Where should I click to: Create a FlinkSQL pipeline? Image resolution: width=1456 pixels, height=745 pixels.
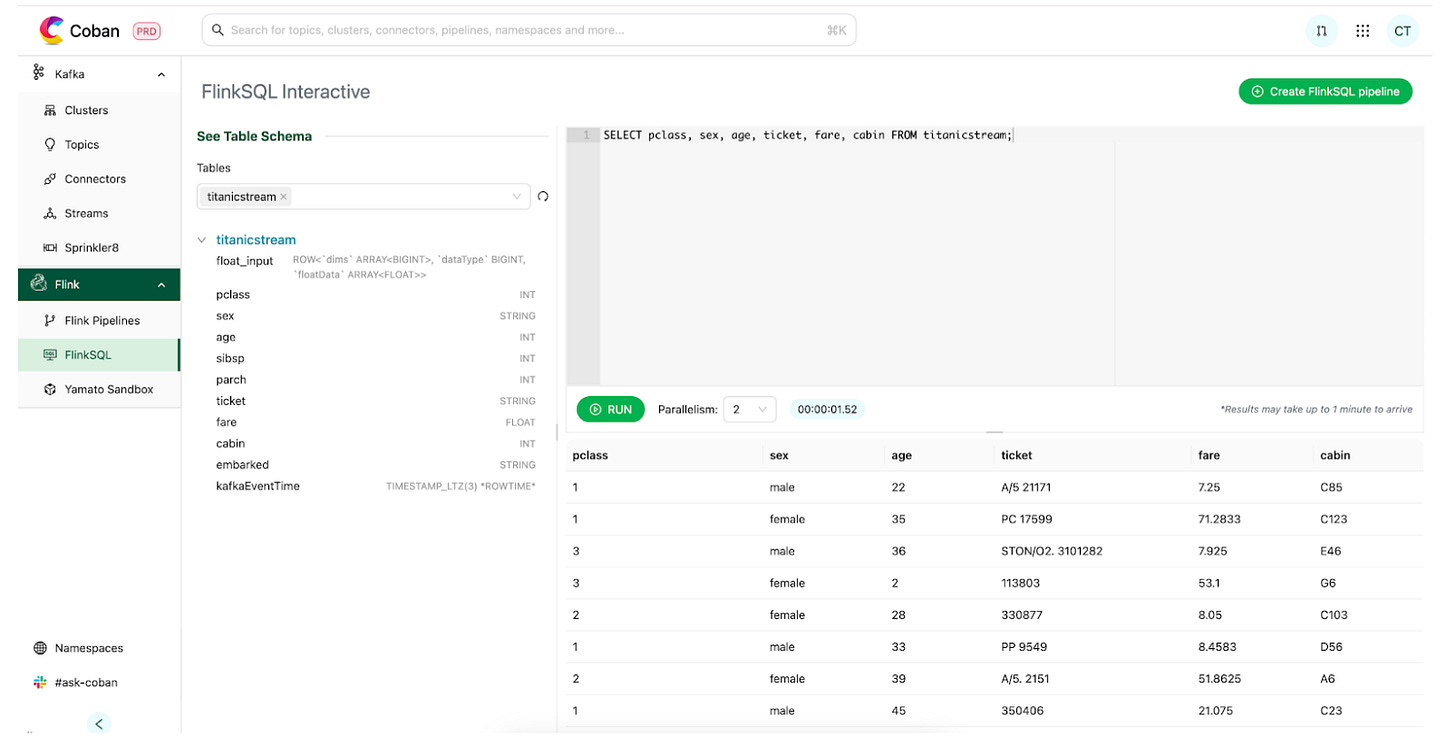pyautogui.click(x=1325, y=91)
